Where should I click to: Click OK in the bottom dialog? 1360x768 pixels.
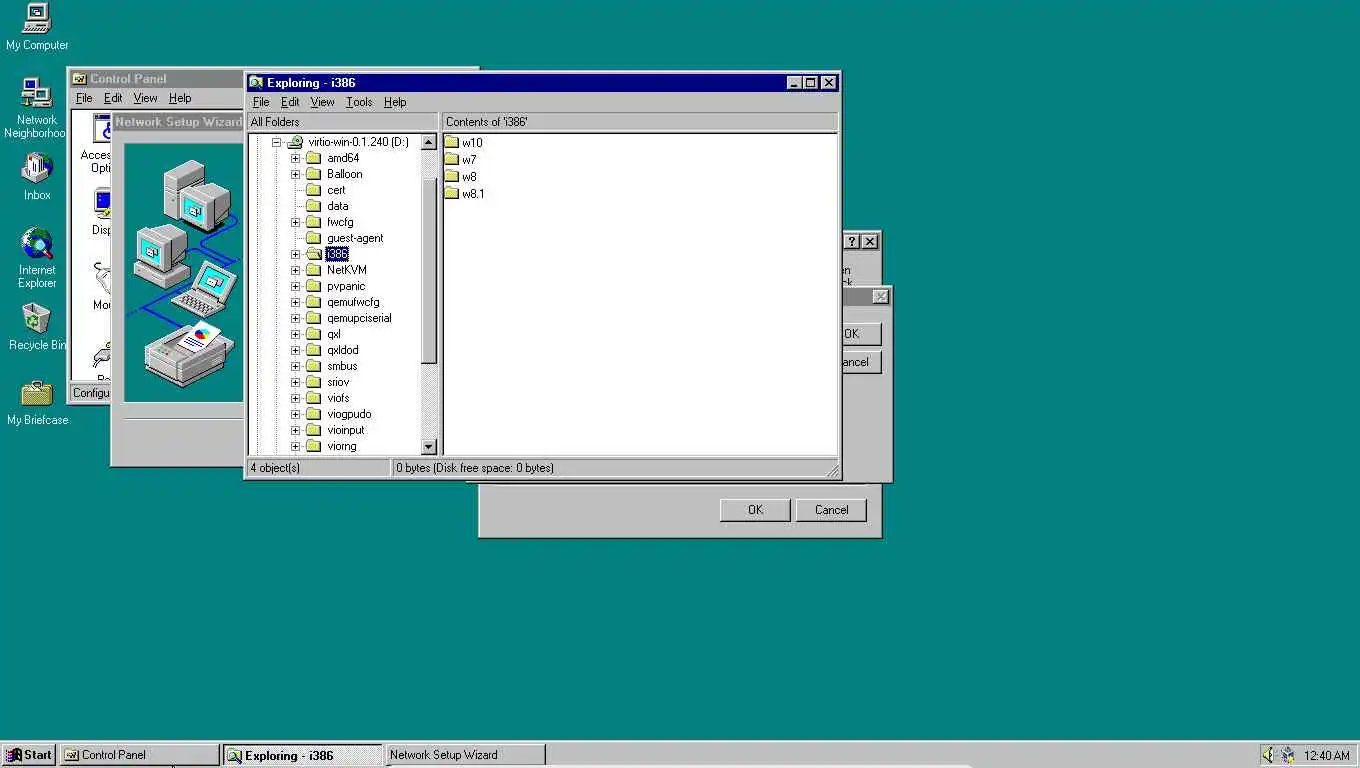coord(755,510)
